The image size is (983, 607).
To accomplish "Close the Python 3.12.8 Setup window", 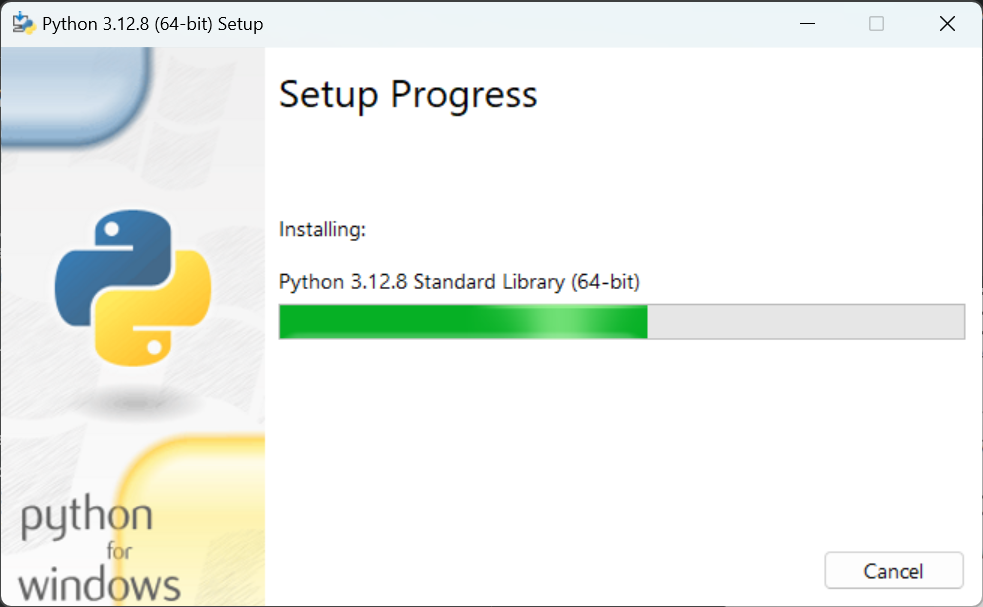I will pos(947,24).
